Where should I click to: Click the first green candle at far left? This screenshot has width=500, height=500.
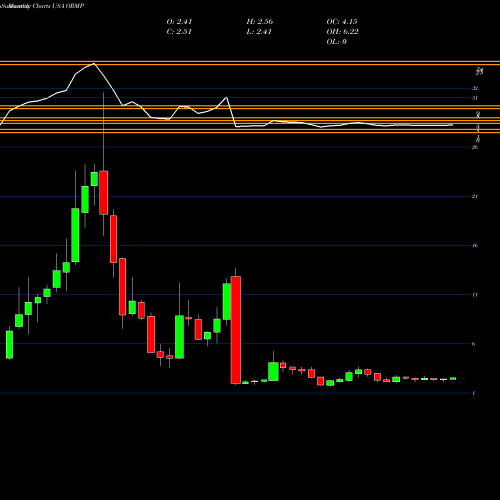(9, 345)
